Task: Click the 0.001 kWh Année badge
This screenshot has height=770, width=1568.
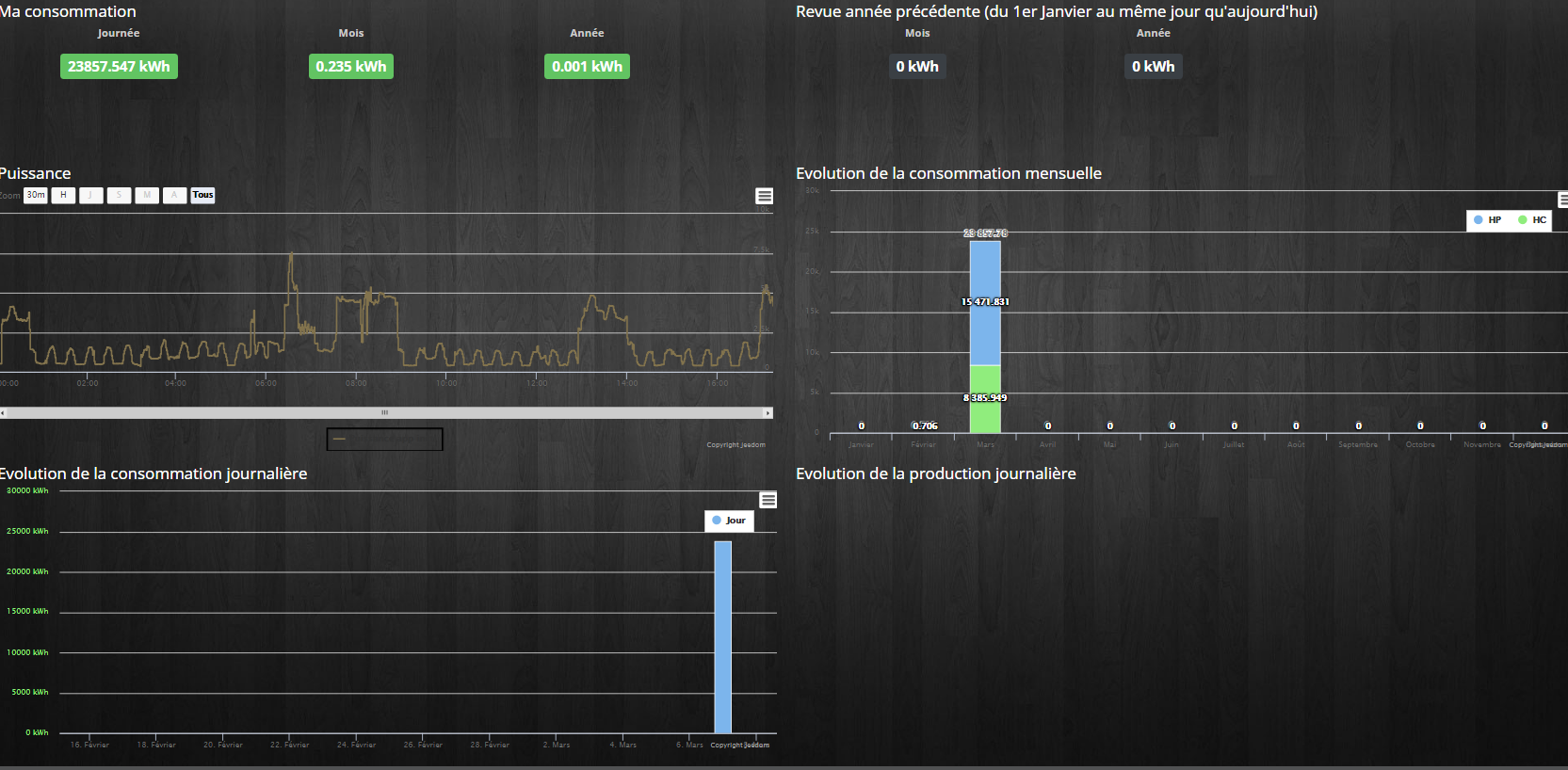Action: coord(587,66)
